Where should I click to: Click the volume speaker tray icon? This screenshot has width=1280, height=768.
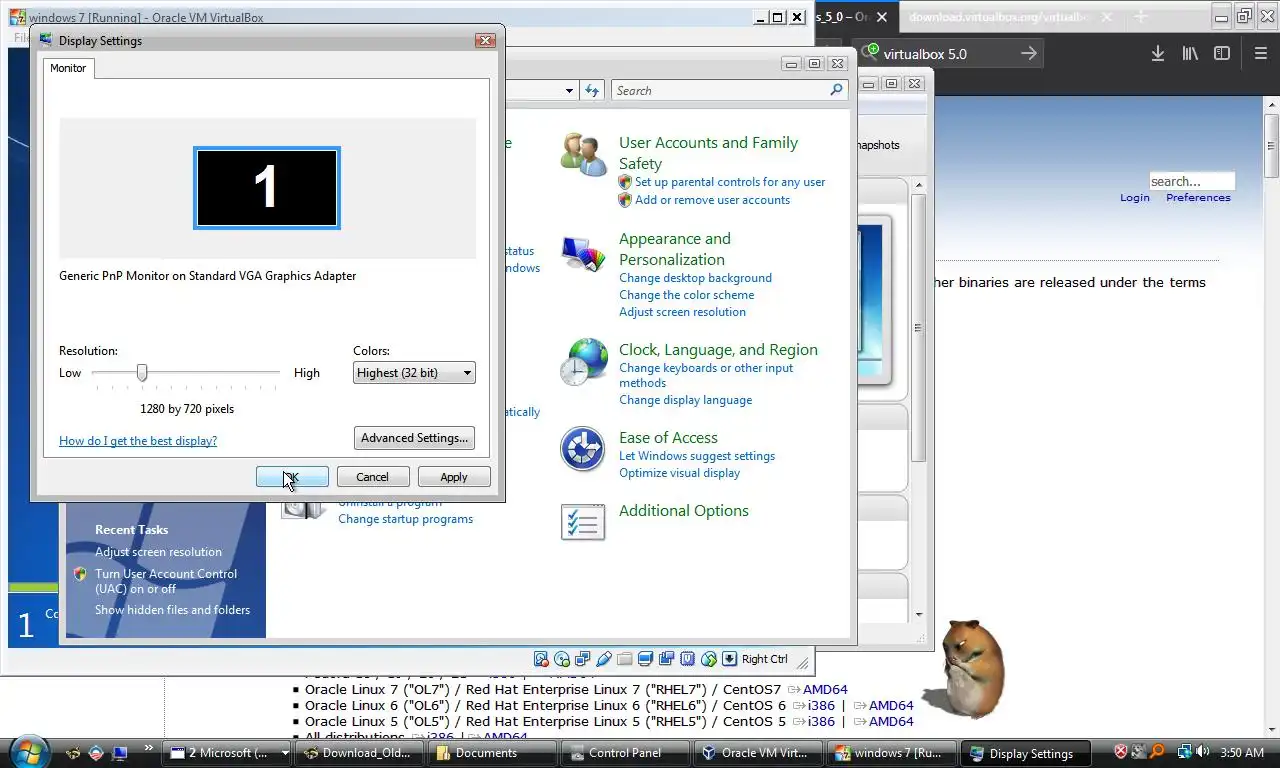click(x=1201, y=752)
